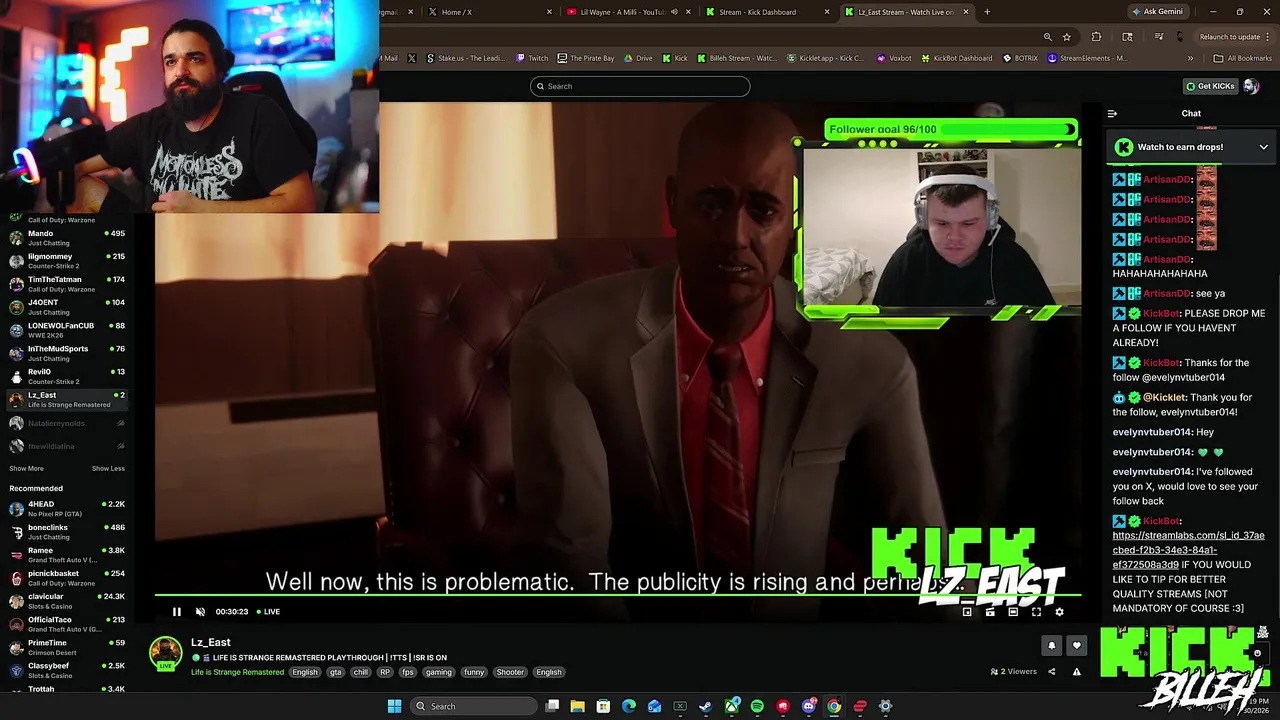The image size is (1280, 720).
Task: Open Windows Start menu
Action: [394, 707]
